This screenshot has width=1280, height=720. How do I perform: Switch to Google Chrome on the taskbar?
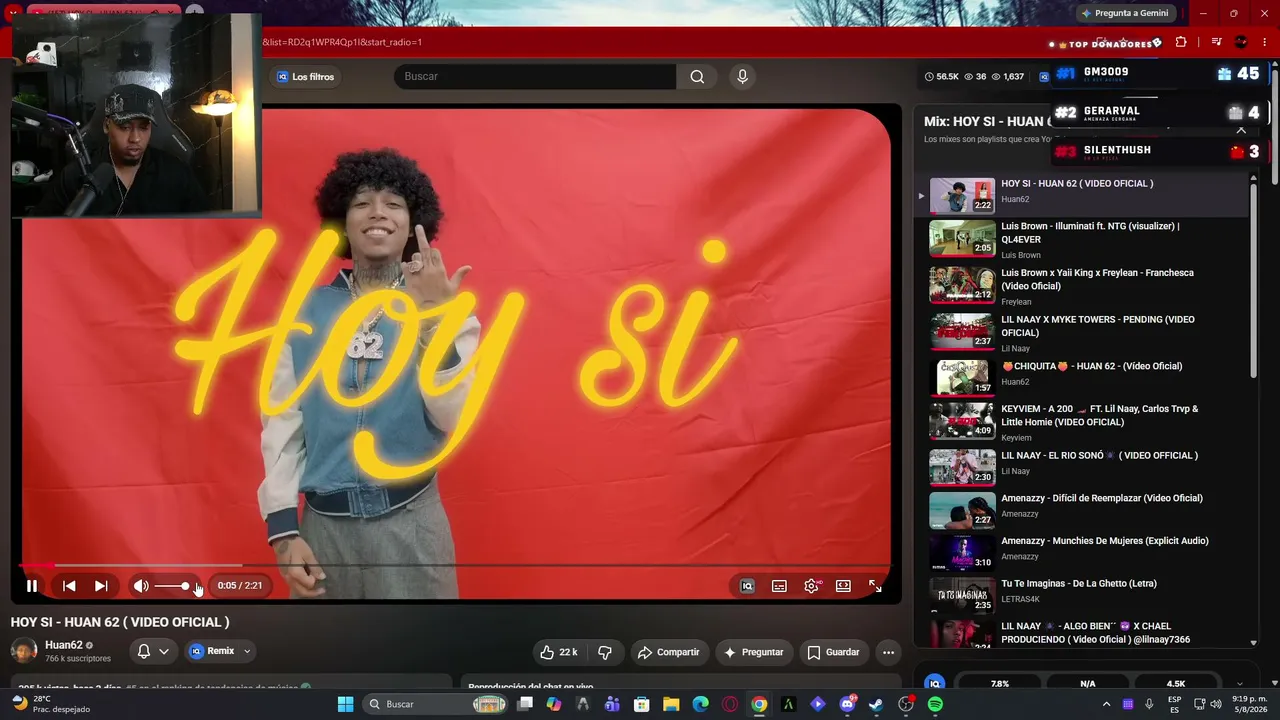click(x=759, y=704)
